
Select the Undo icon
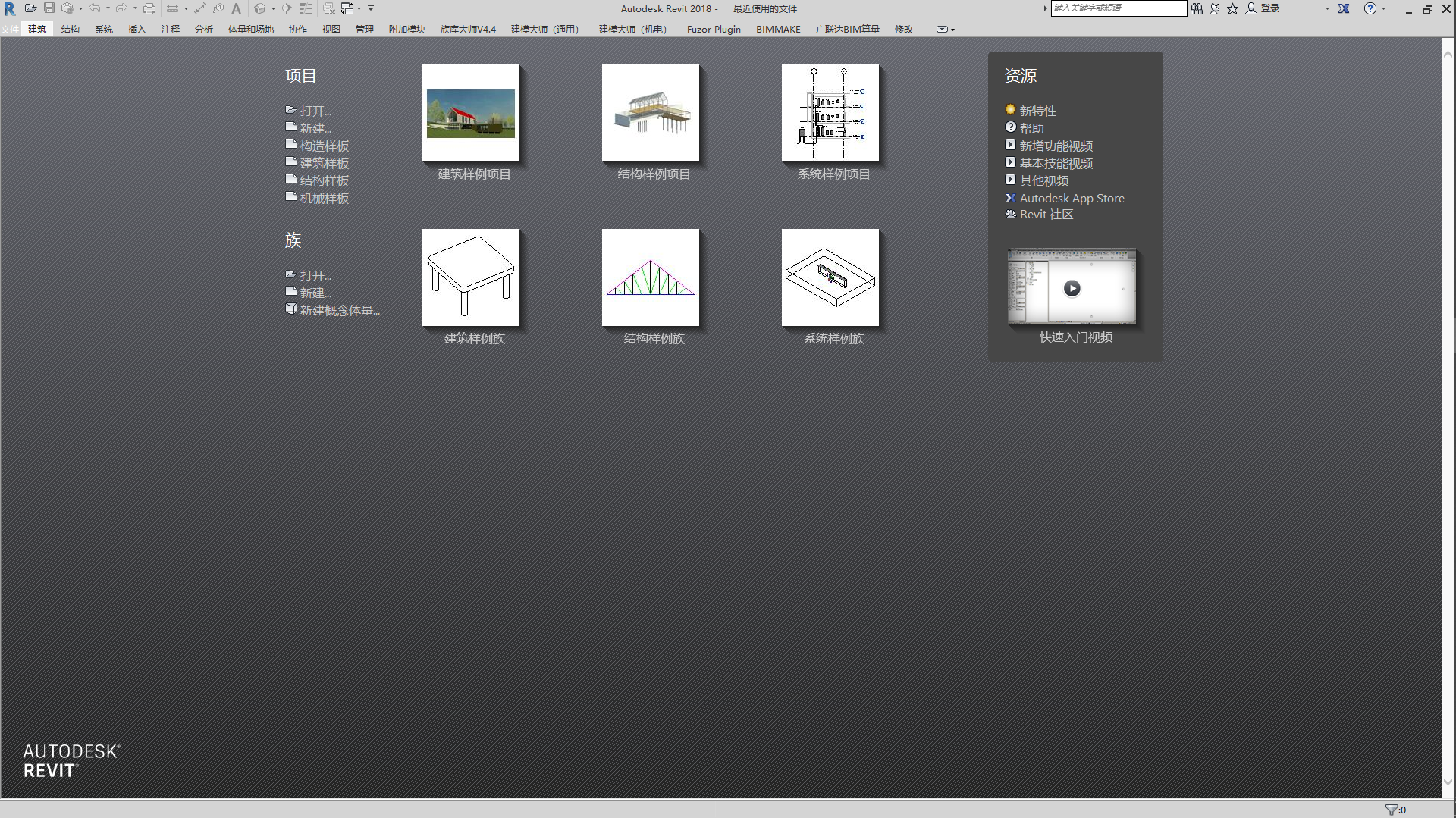tap(96, 8)
